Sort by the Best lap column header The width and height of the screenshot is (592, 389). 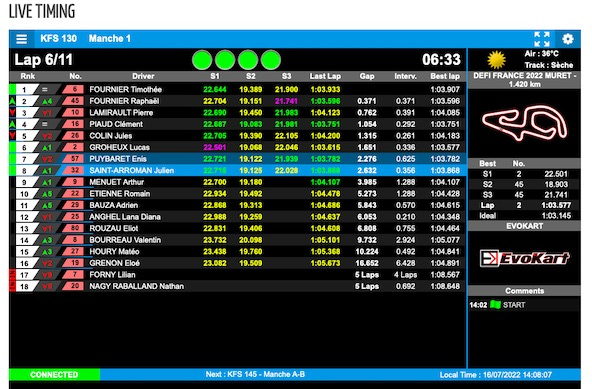pyautogui.click(x=445, y=76)
